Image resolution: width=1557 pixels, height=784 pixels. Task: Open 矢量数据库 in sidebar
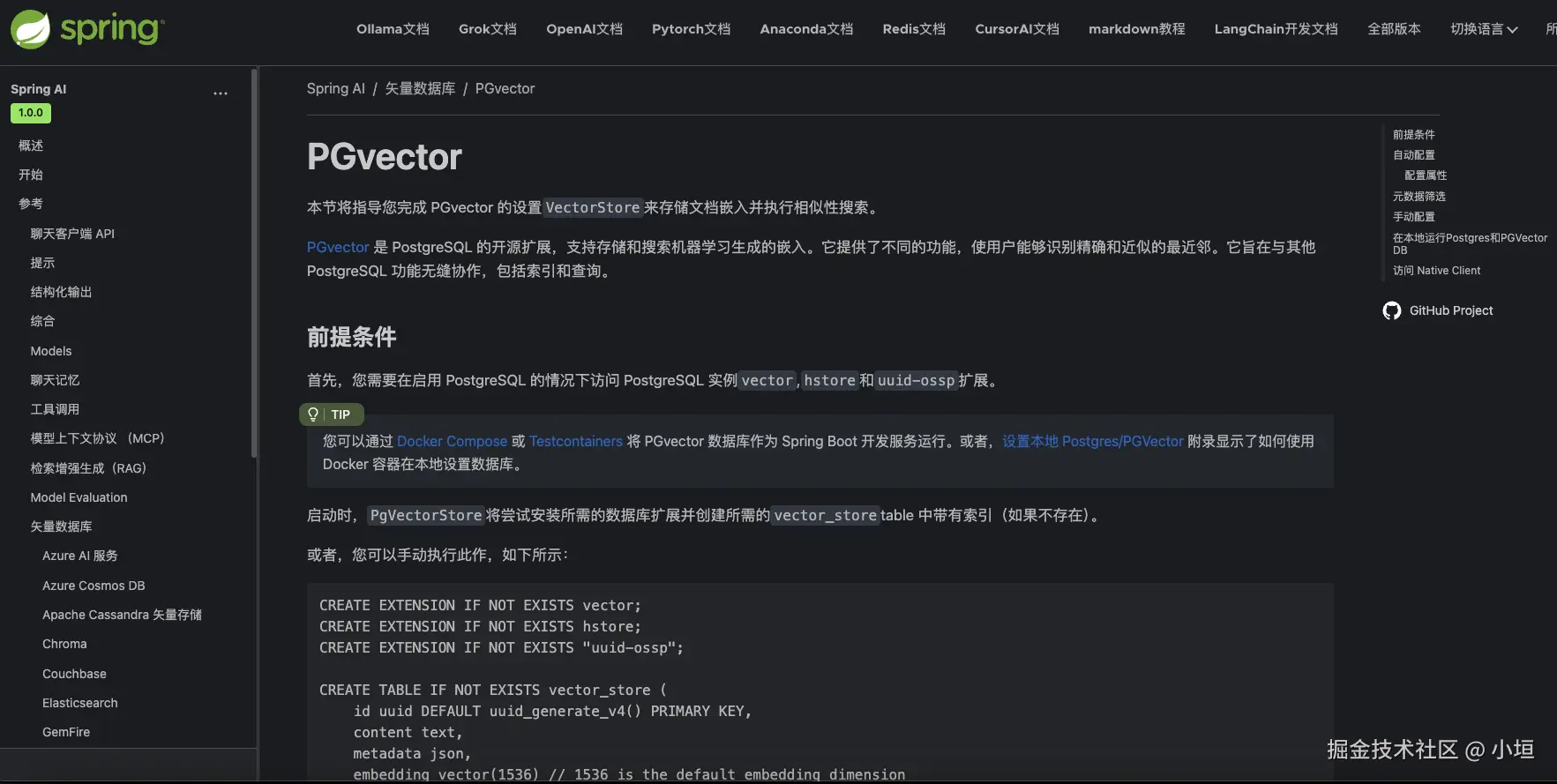(61, 526)
